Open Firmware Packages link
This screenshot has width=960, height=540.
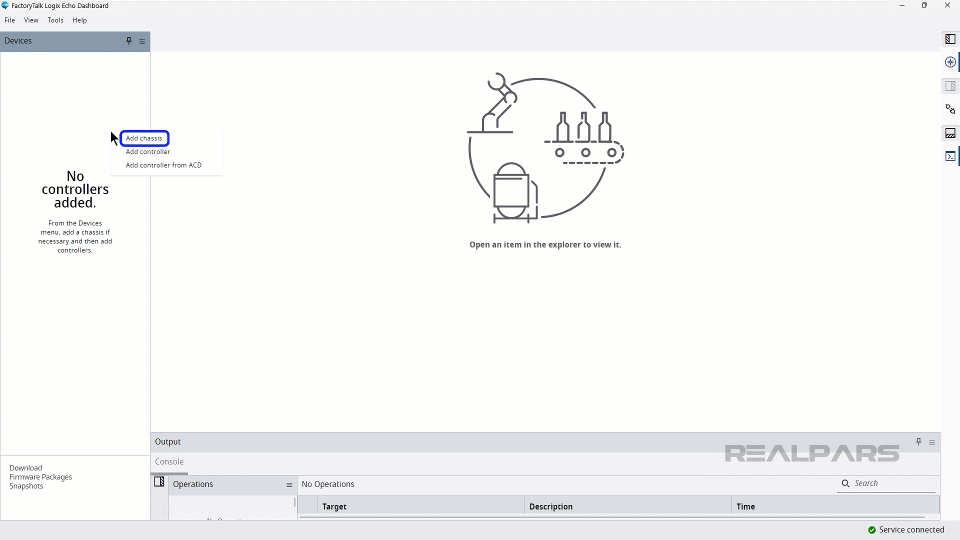pyautogui.click(x=40, y=477)
